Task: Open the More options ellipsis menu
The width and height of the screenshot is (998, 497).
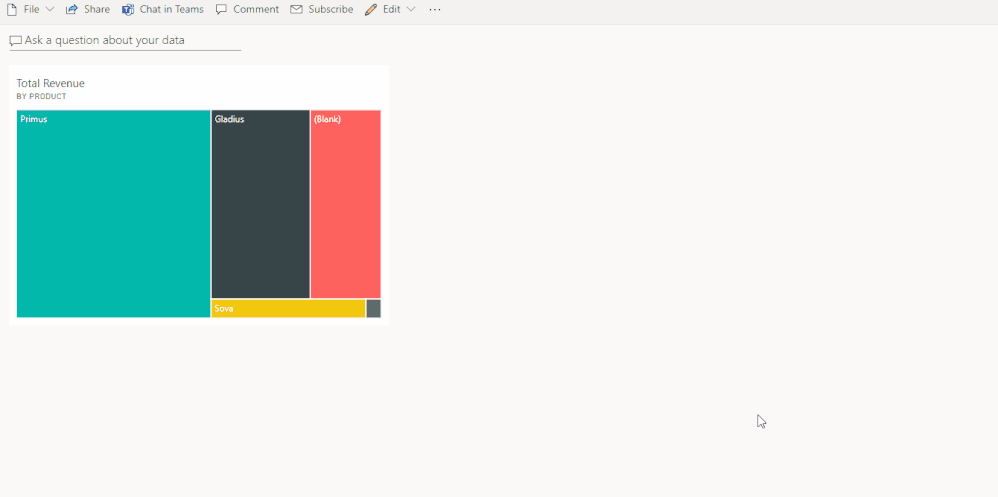Action: pyautogui.click(x=435, y=9)
